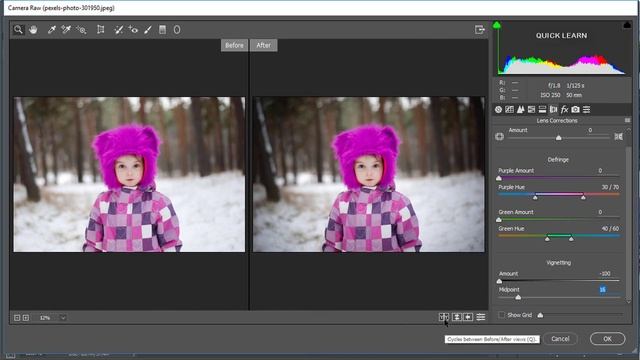Select the Transform tool
The width and height of the screenshot is (640, 360).
pyautogui.click(x=100, y=29)
